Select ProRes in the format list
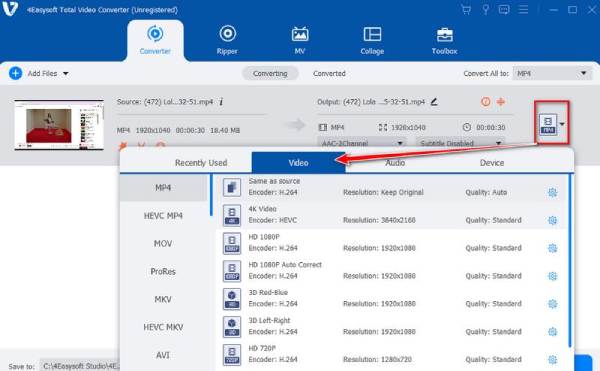Viewport: 600px width, 371px height. [x=163, y=272]
